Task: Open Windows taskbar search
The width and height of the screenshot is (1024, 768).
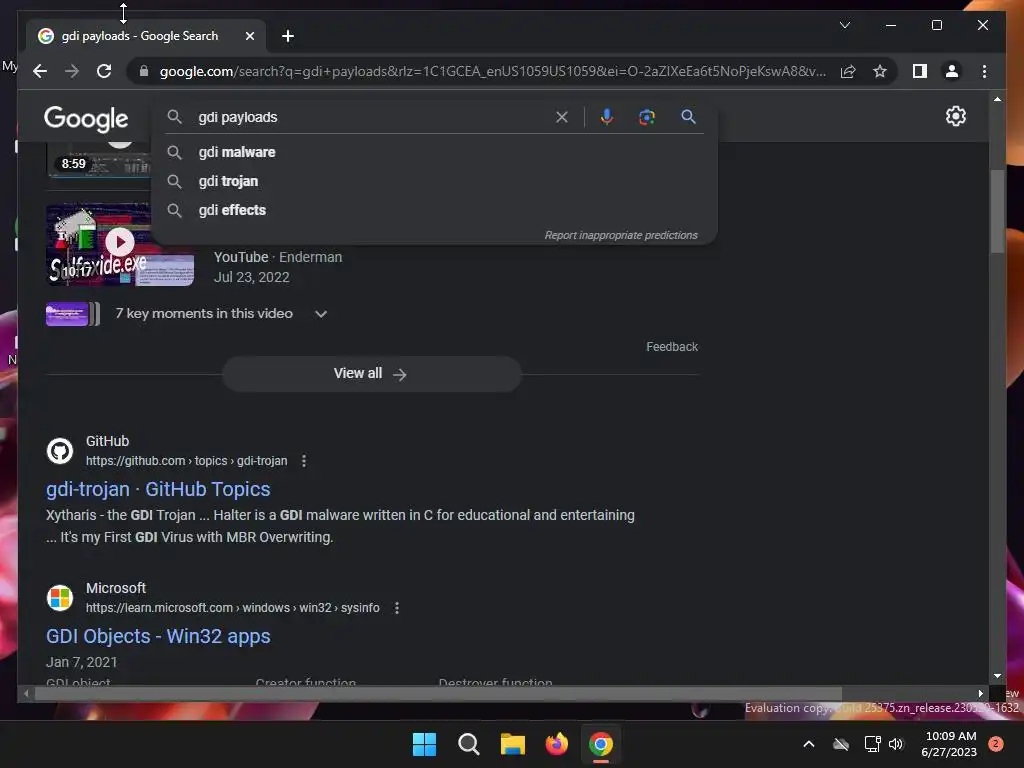Action: pos(468,744)
